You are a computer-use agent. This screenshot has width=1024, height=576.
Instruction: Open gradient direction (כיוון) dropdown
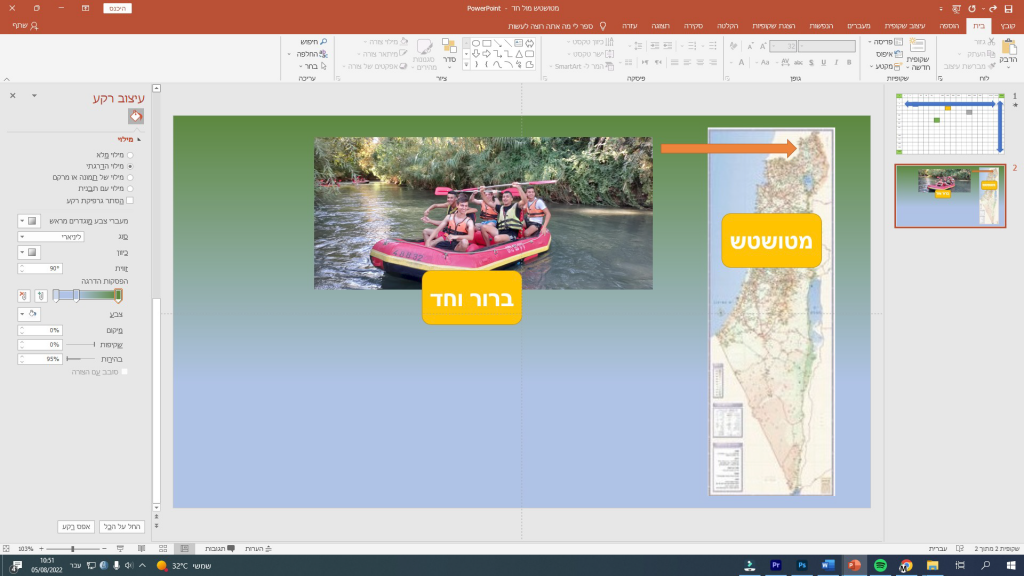coord(29,252)
